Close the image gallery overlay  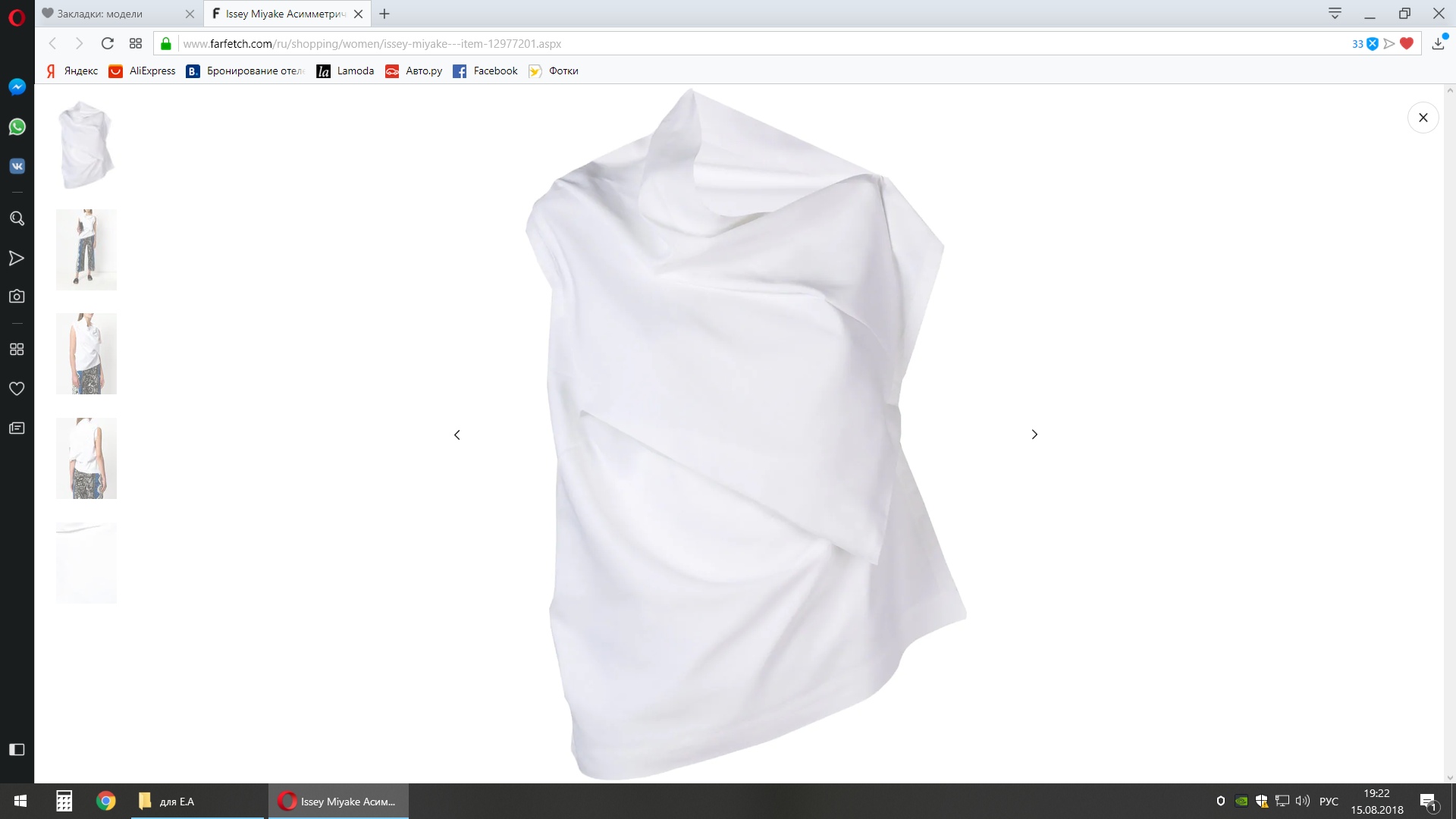[1423, 118]
